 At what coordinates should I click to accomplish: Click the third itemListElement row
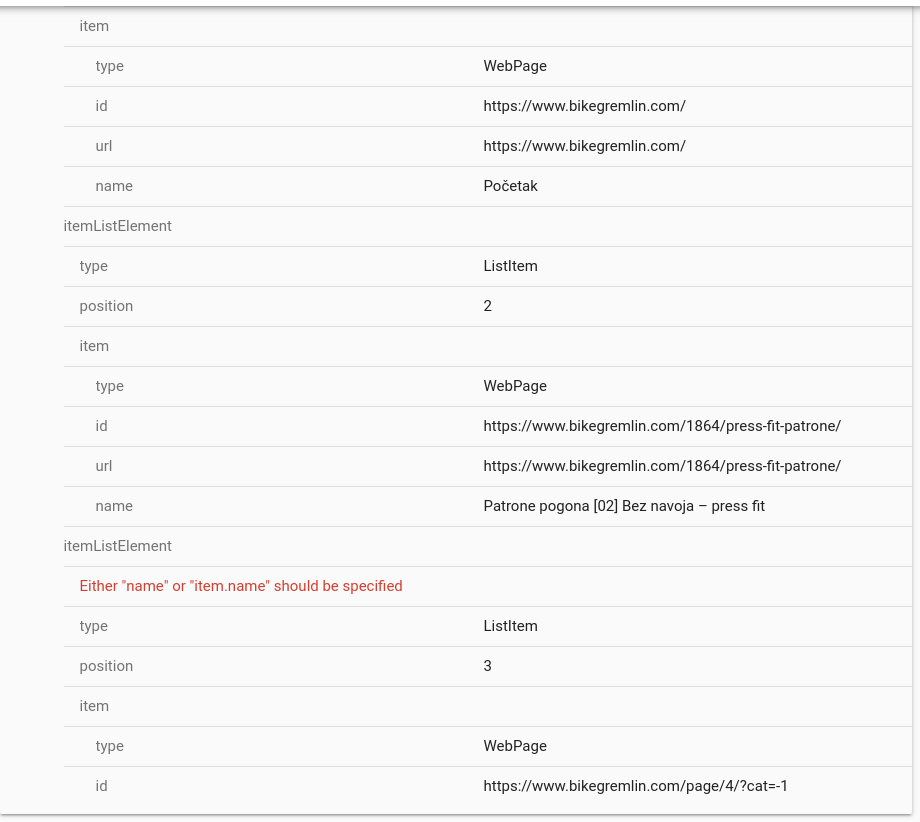[488, 546]
